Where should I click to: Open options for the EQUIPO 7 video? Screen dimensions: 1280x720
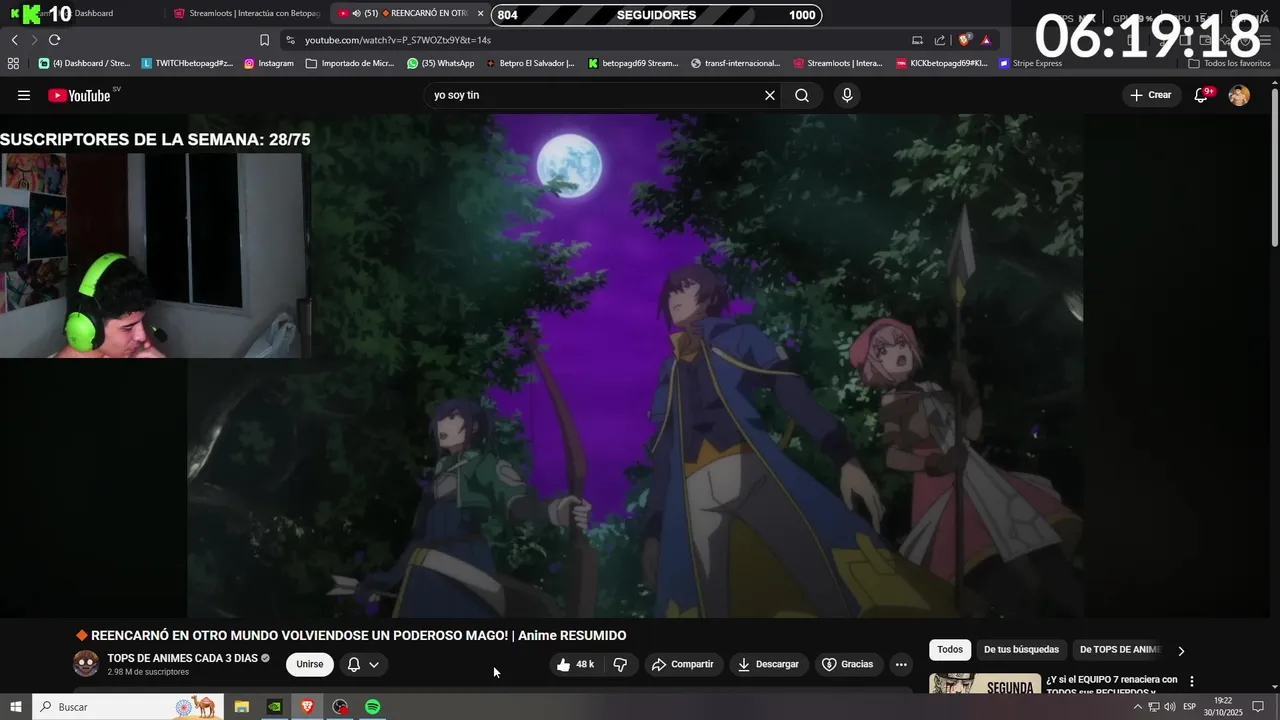1191,681
